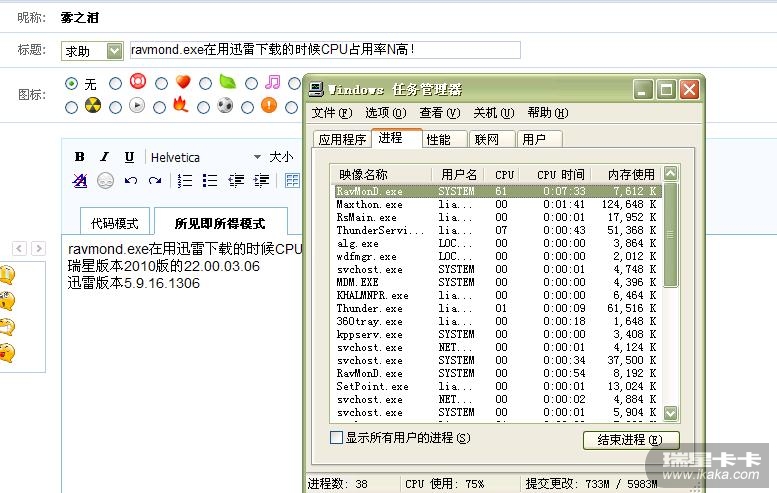Switch to the 用户 tab
The image size is (777, 493).
[x=539, y=139]
